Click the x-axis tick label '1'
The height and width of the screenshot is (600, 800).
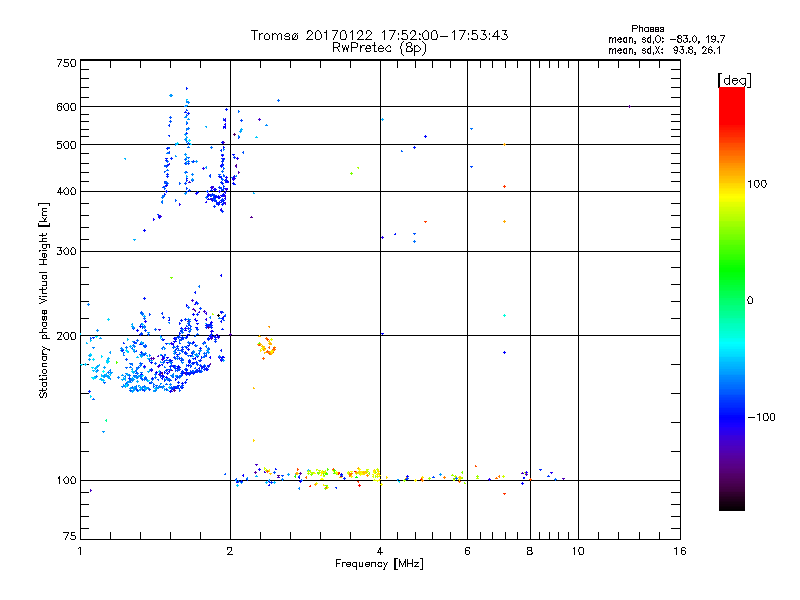pos(80,551)
